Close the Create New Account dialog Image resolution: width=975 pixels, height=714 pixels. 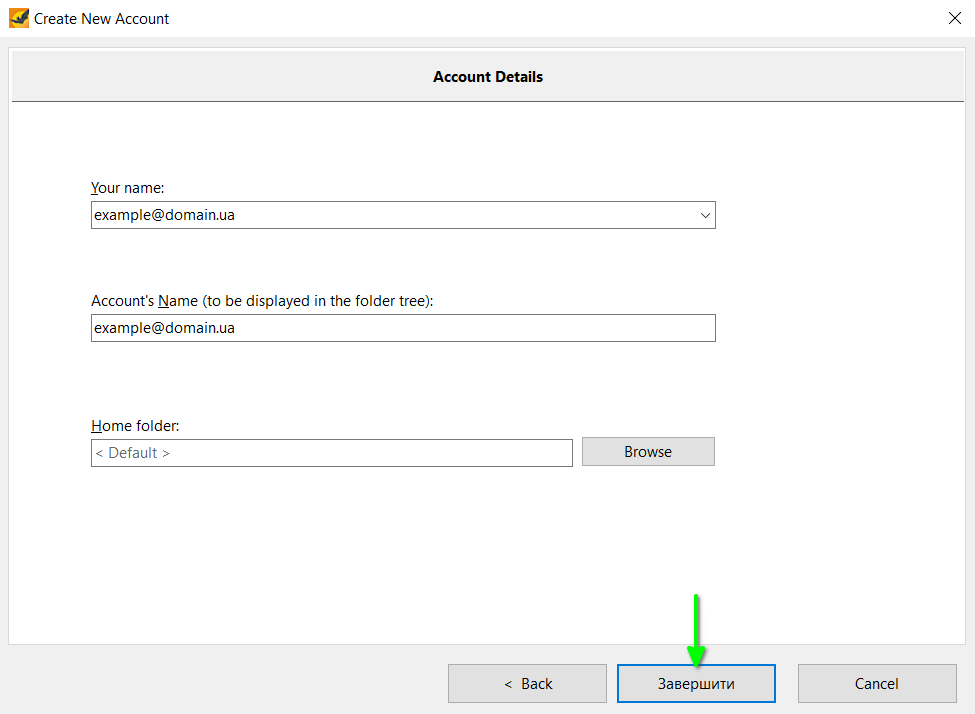(x=953, y=18)
